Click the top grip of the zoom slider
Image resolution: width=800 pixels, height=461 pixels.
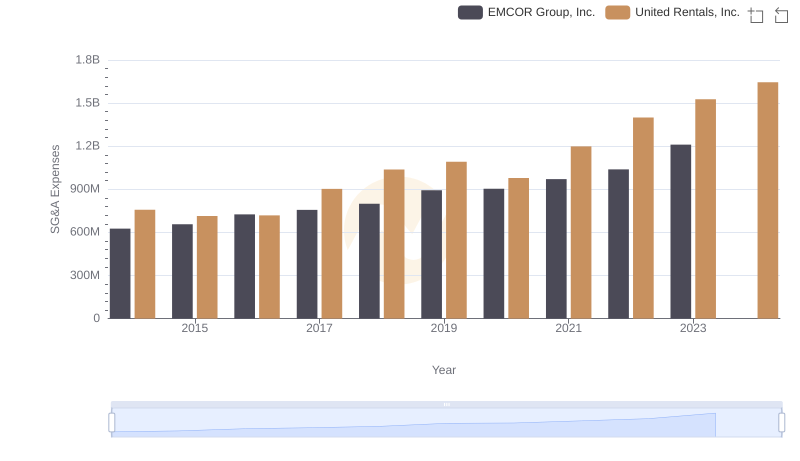[446, 404]
